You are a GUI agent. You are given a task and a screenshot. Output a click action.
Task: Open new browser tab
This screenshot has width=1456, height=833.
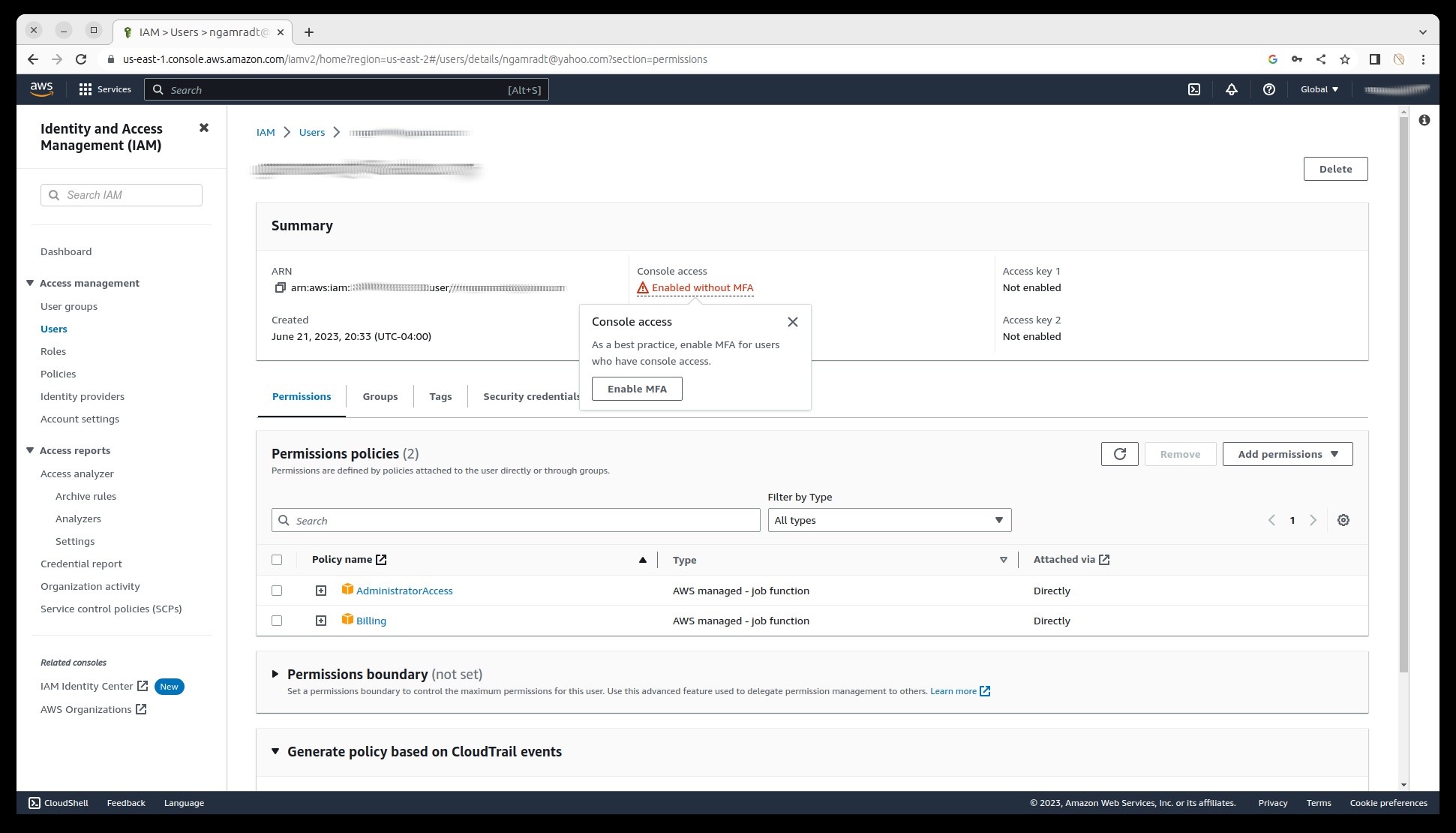click(x=309, y=32)
